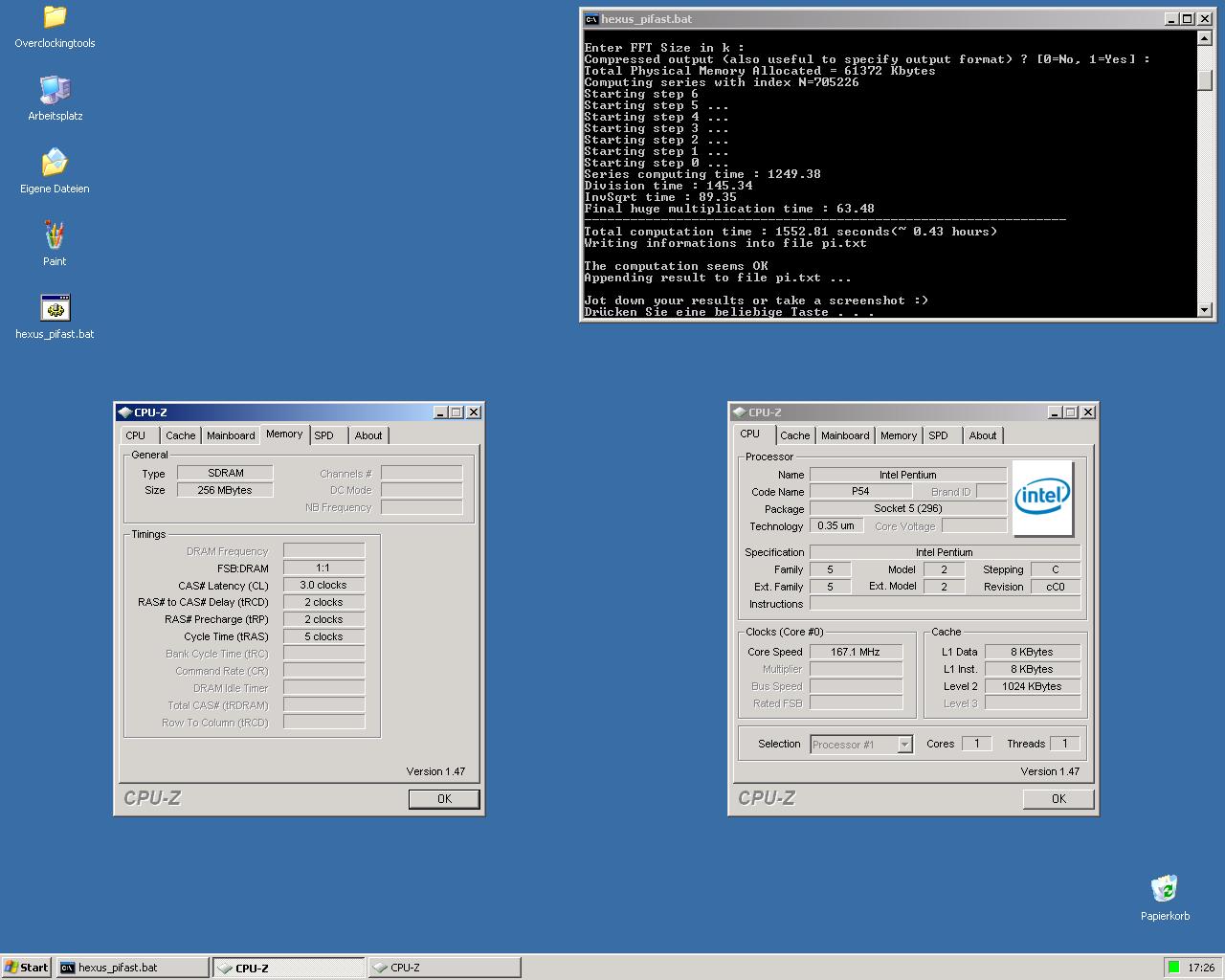
Task: Click the Intel logo in CPU-Z
Action: click(x=1043, y=498)
